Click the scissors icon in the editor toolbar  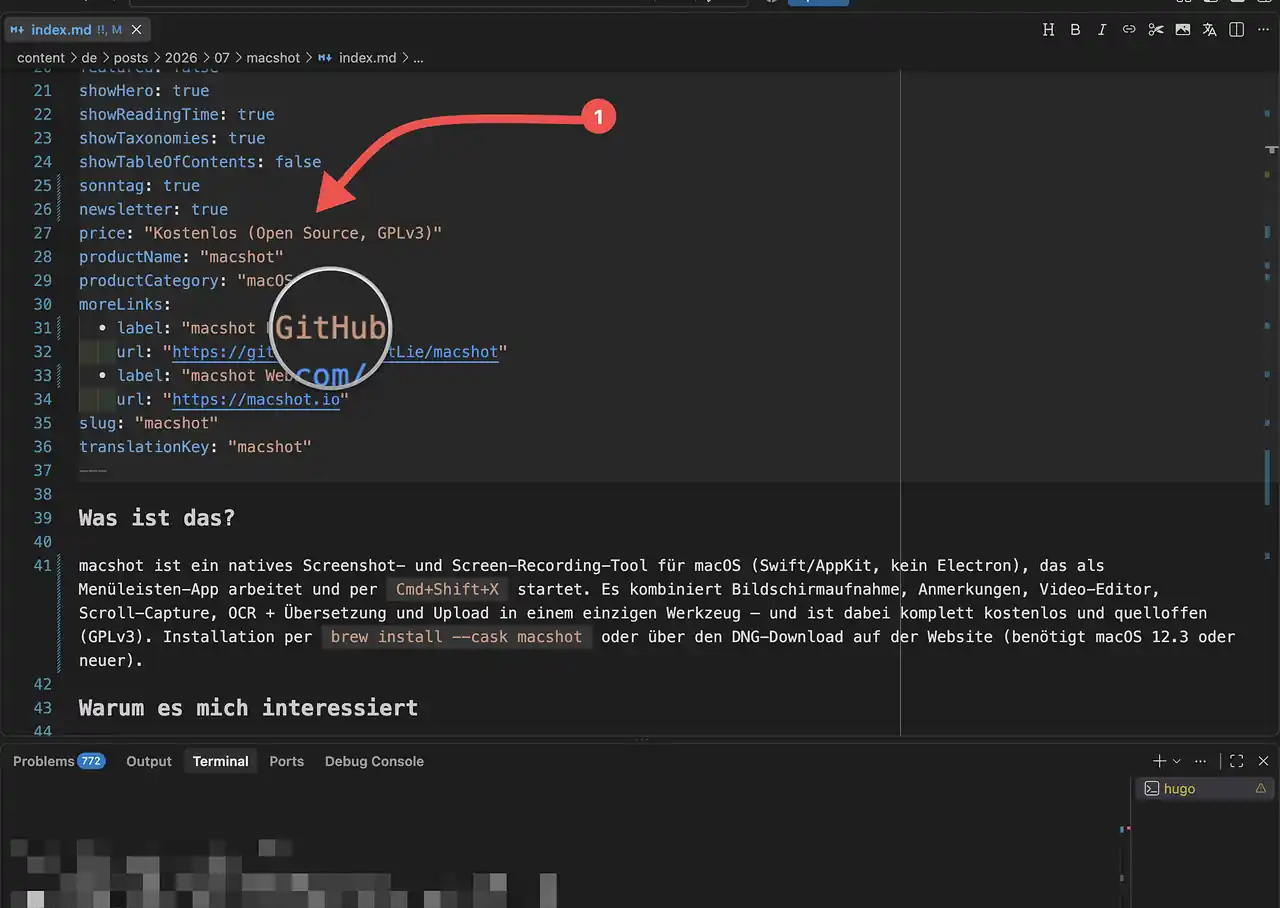point(1156,30)
